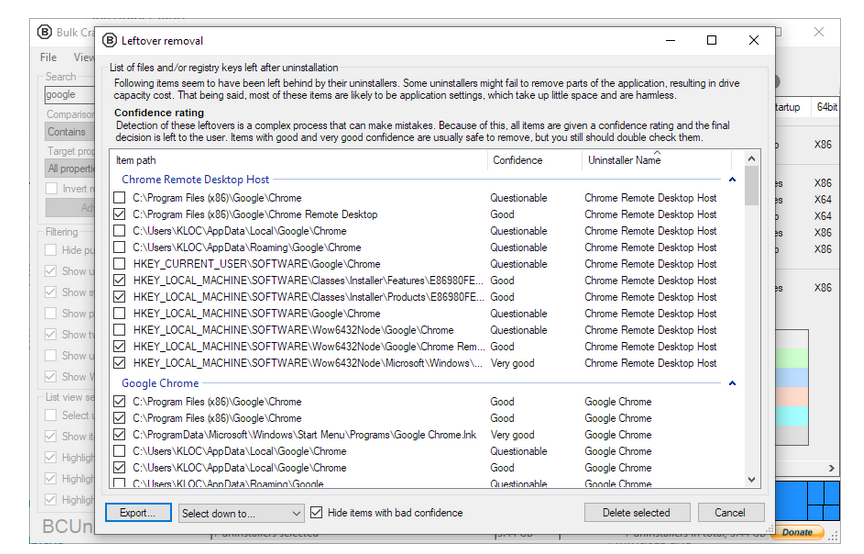The image size is (864, 554).
Task: Click the Donate button in main window
Action: 797,533
